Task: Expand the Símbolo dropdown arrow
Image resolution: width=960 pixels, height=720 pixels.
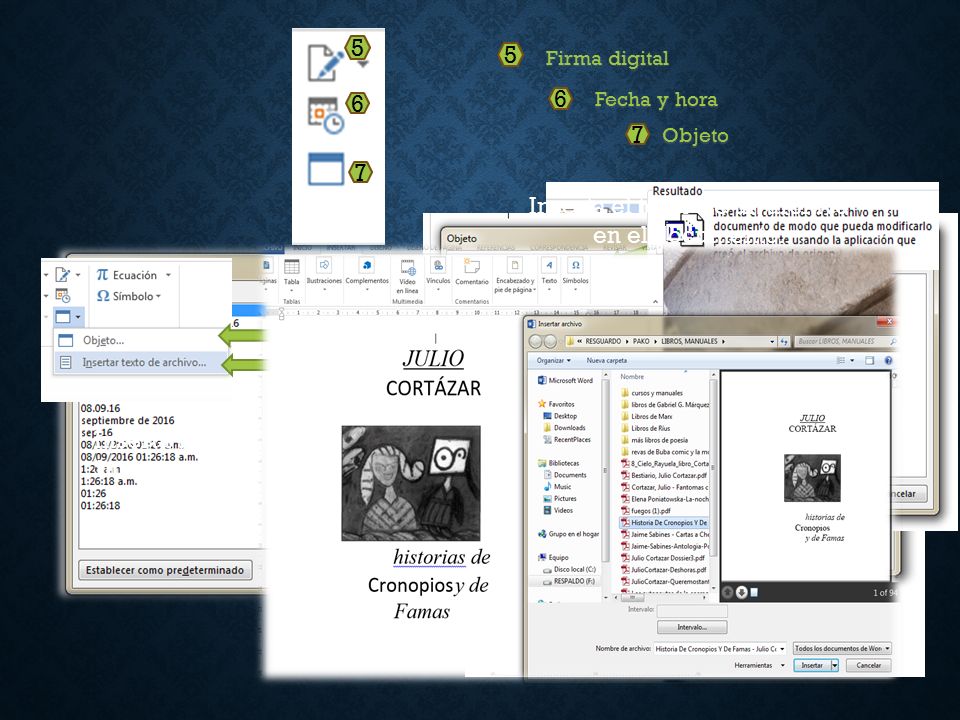Action: pos(158,296)
